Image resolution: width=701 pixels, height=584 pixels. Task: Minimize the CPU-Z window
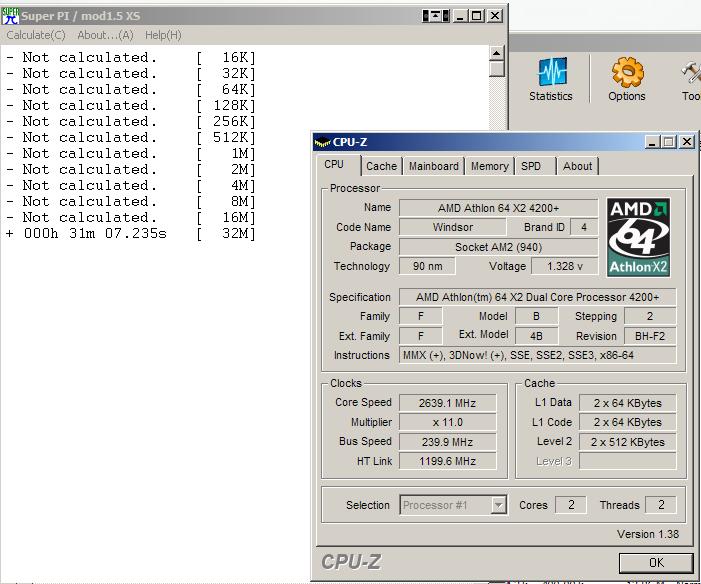coord(652,142)
